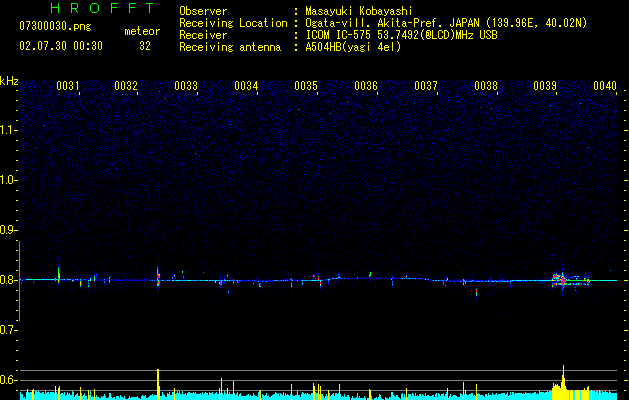Screen dimensions: 629x400
Task: Click time marker 0035
Action: tap(306, 86)
